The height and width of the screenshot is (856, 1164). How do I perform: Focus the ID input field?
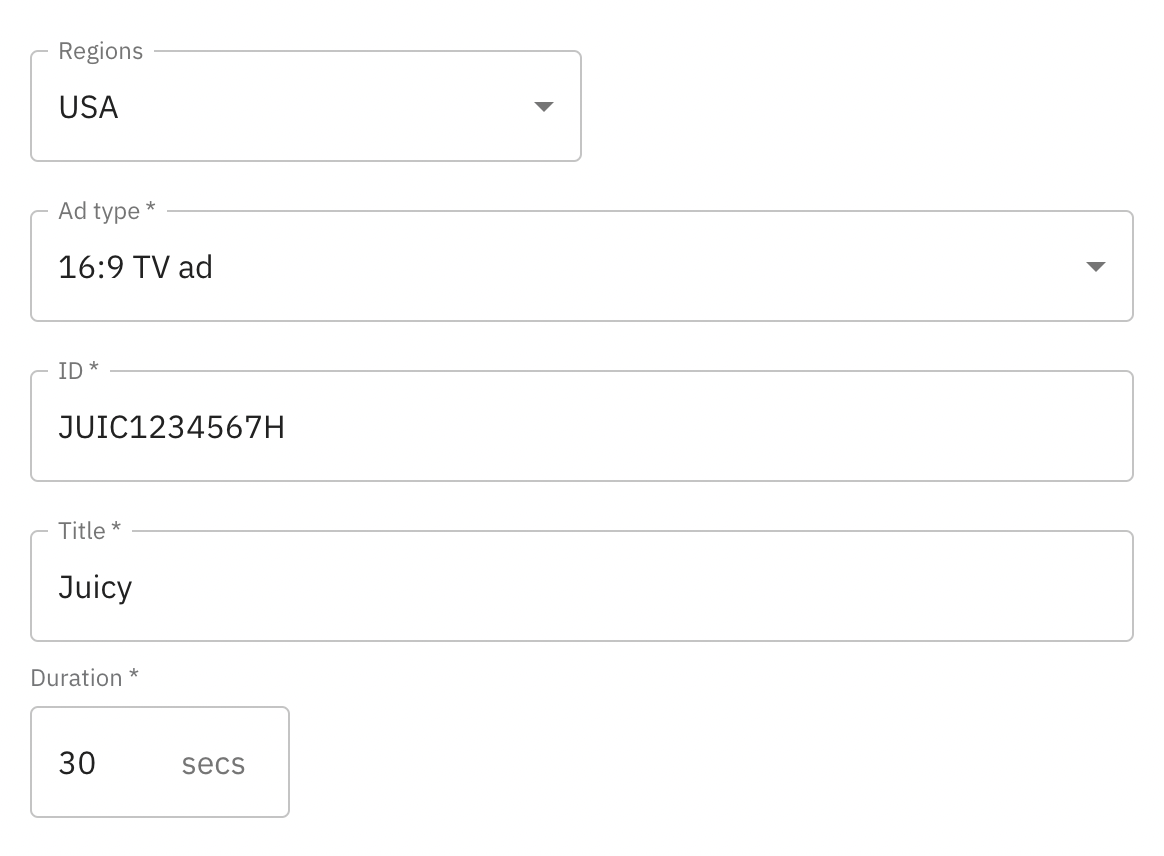coord(580,427)
